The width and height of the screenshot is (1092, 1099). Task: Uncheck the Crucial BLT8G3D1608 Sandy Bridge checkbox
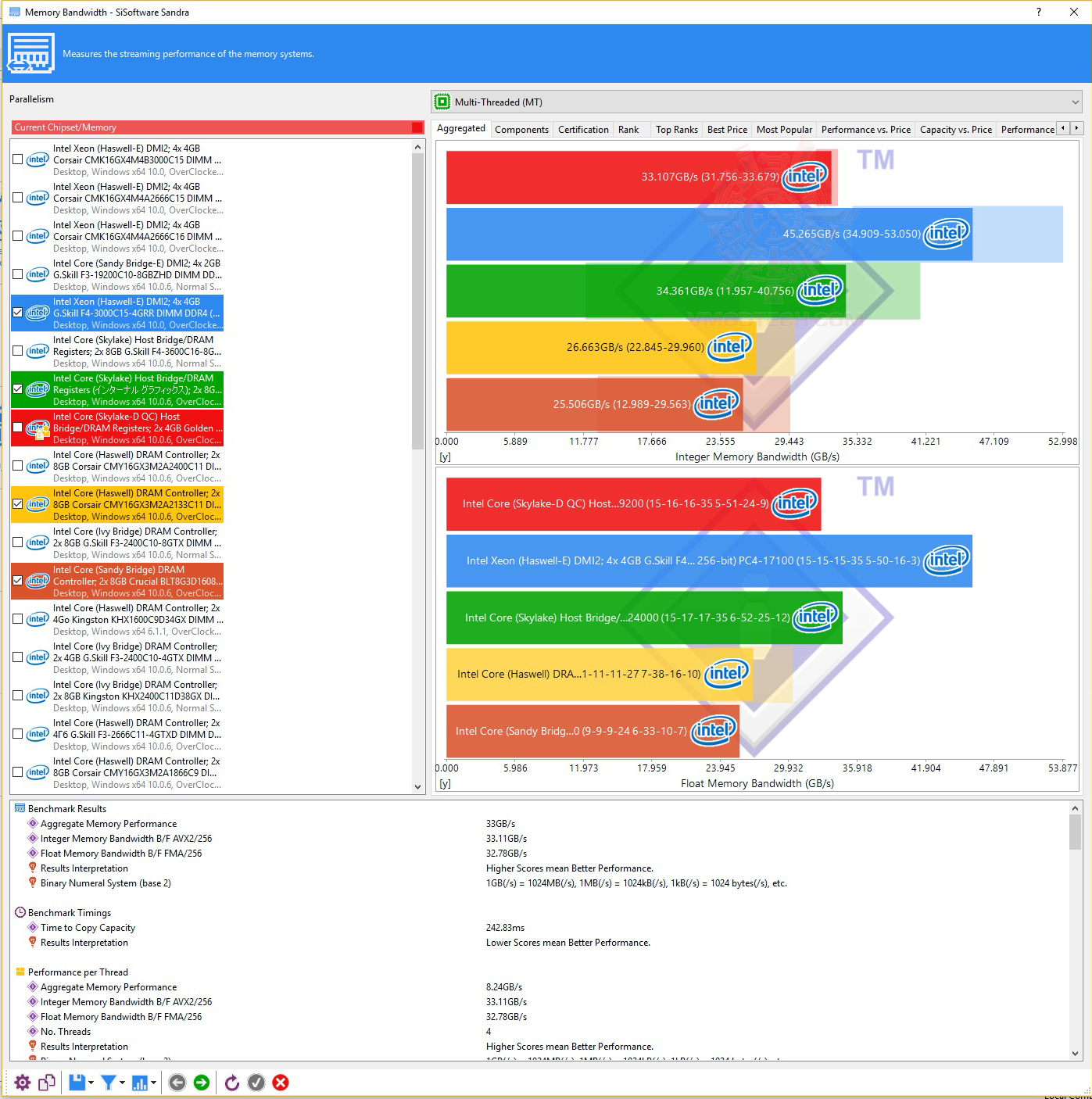[x=17, y=581]
